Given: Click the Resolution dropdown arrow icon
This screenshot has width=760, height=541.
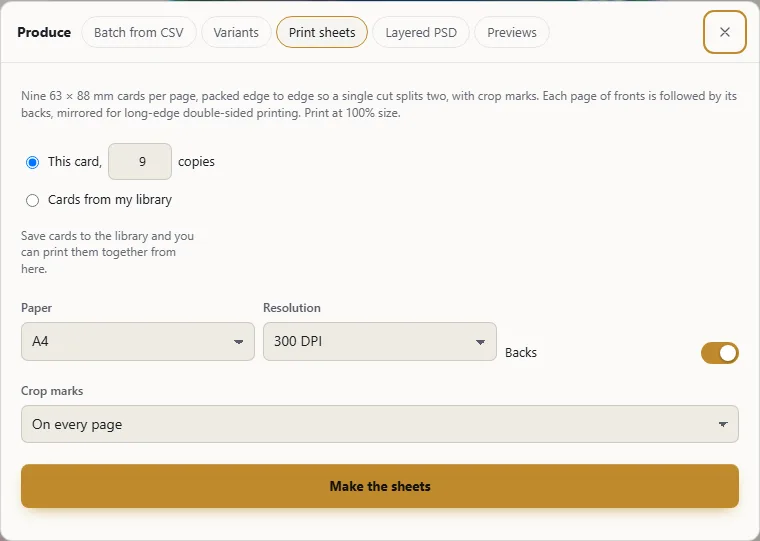Looking at the screenshot, I should coord(480,342).
